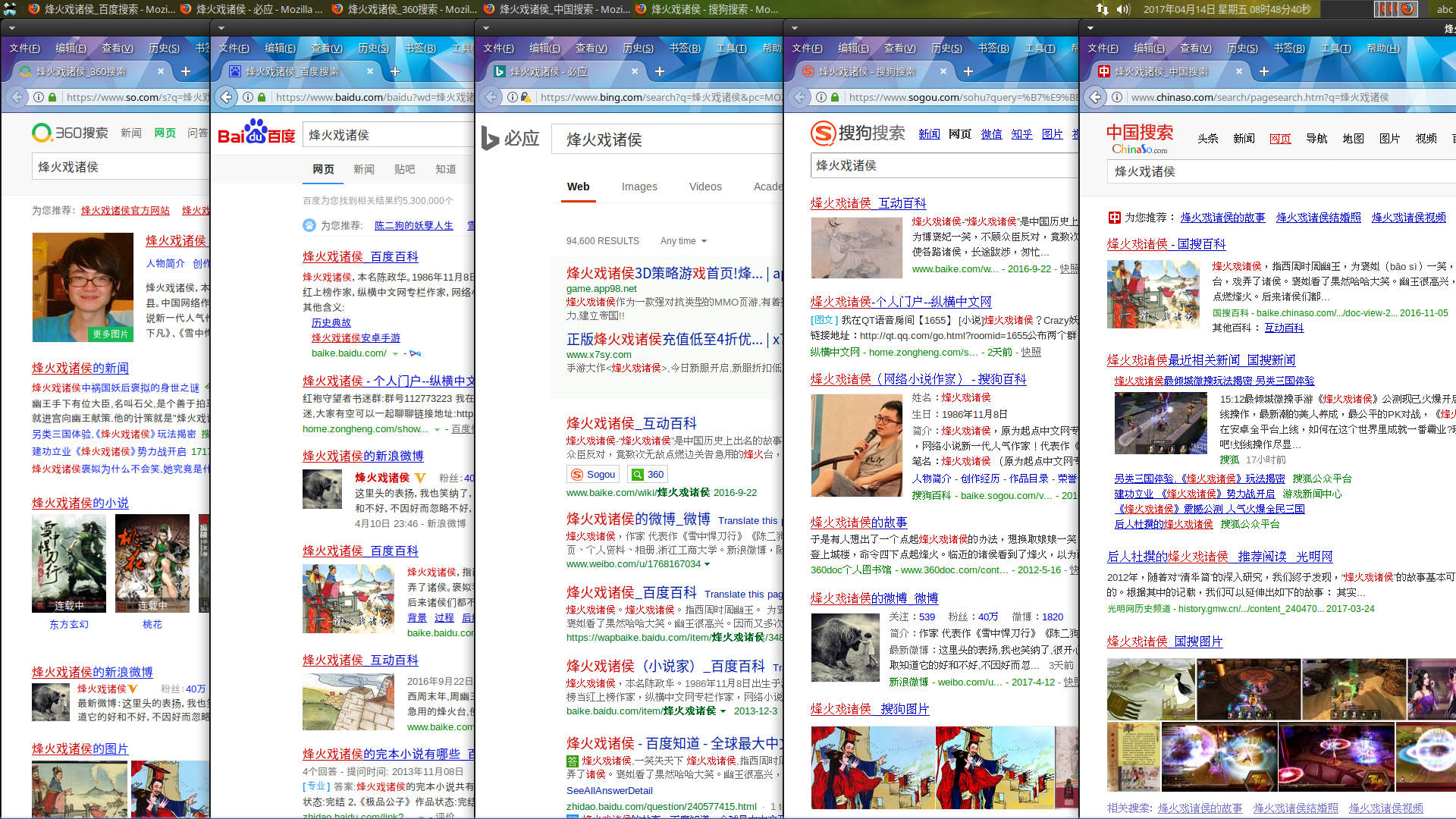This screenshot has height=819, width=1456.
Task: Click warning padlock in bing.com address bar
Action: (x=526, y=97)
